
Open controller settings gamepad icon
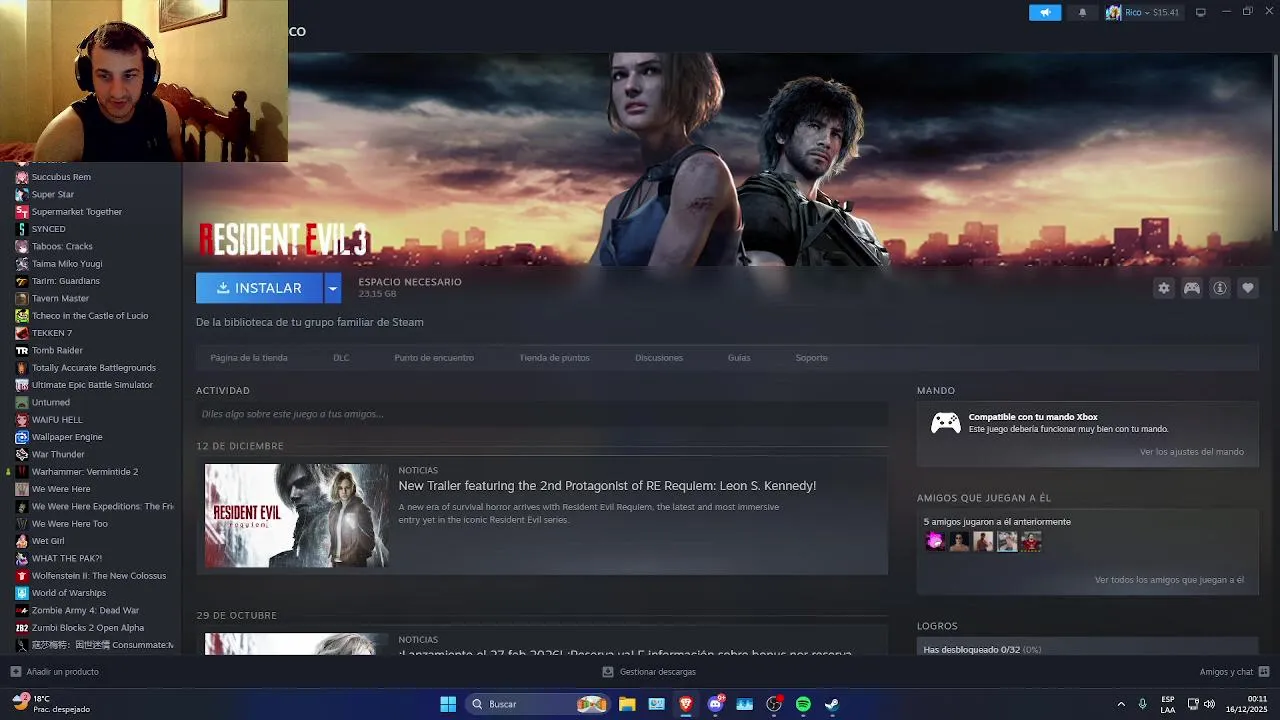(1192, 288)
